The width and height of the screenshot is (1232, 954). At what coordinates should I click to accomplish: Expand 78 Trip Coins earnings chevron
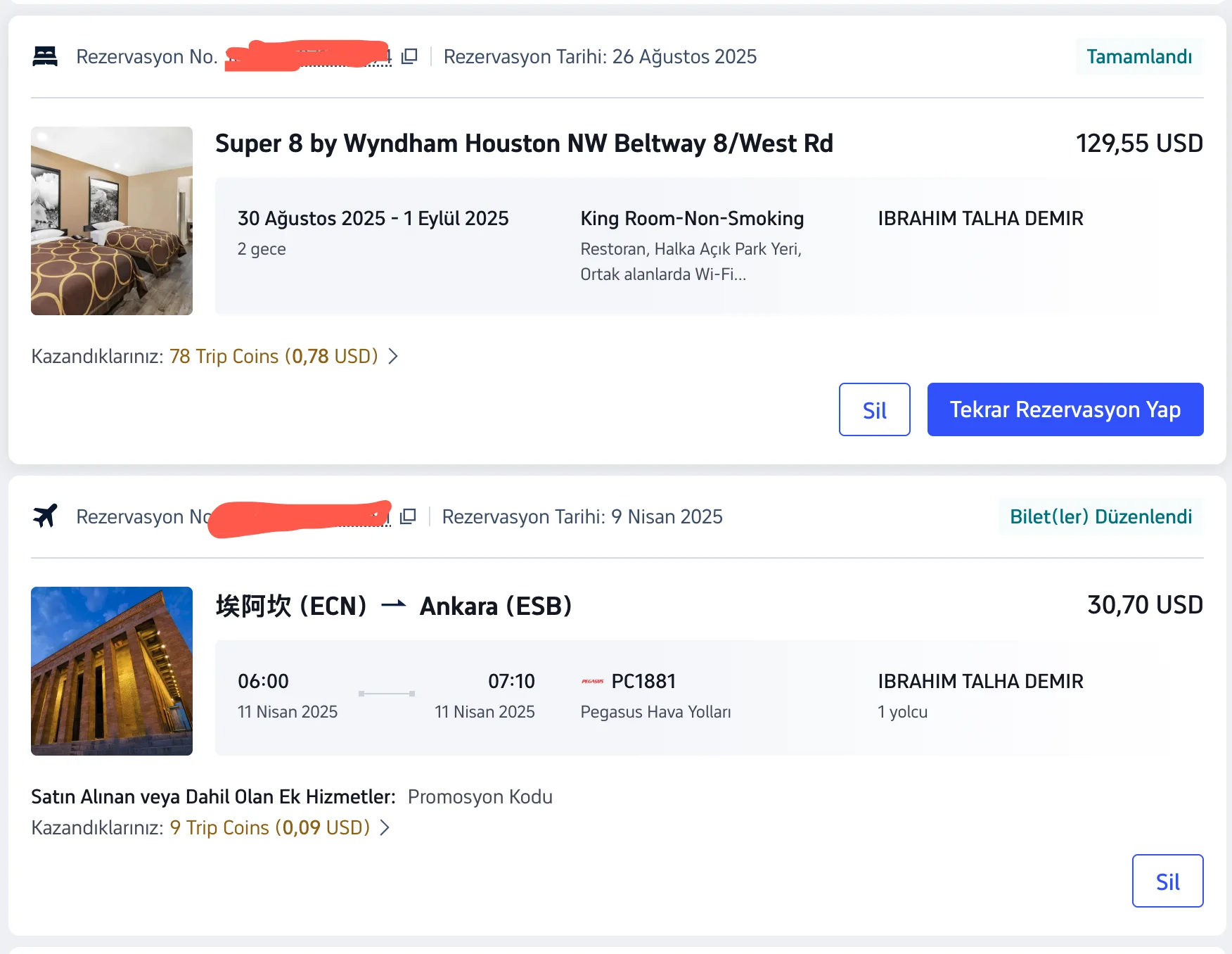394,356
